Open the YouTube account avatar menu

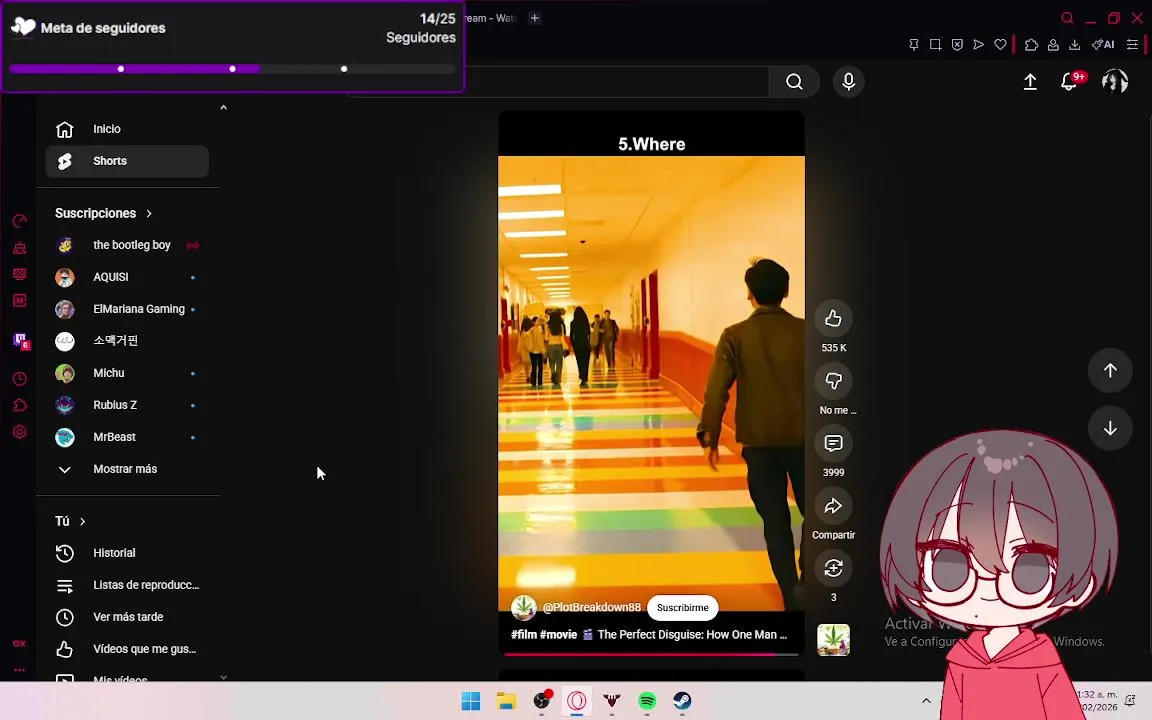(x=1115, y=81)
